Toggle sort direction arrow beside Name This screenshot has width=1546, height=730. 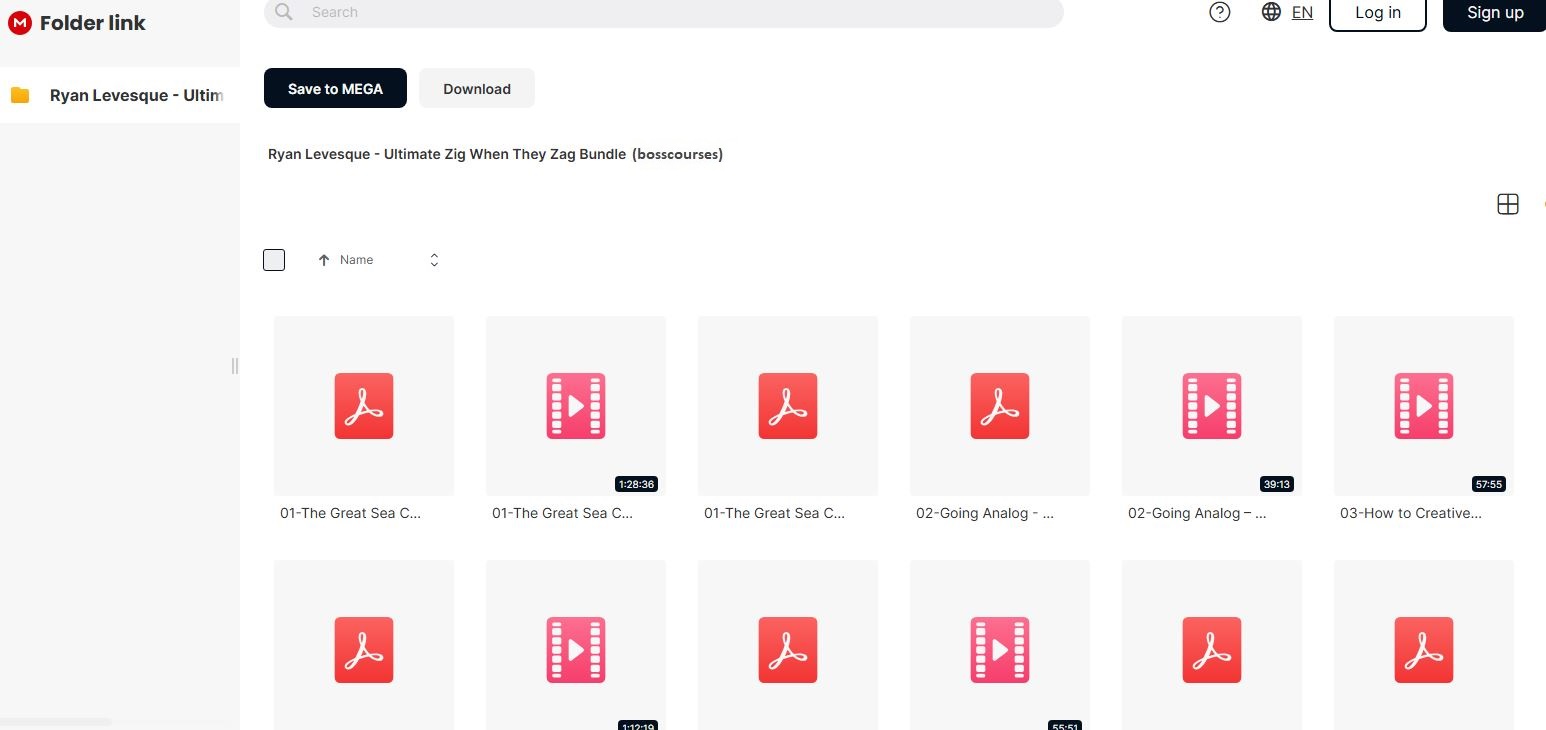tap(323, 260)
